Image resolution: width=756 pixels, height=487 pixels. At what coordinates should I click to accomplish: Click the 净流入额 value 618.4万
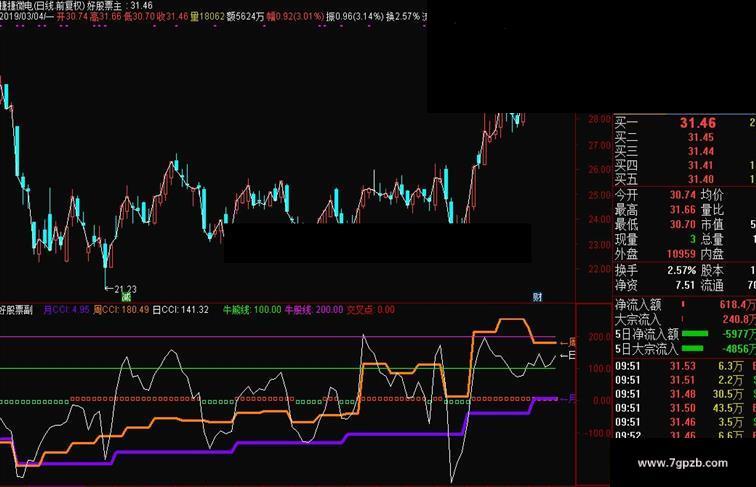click(738, 305)
